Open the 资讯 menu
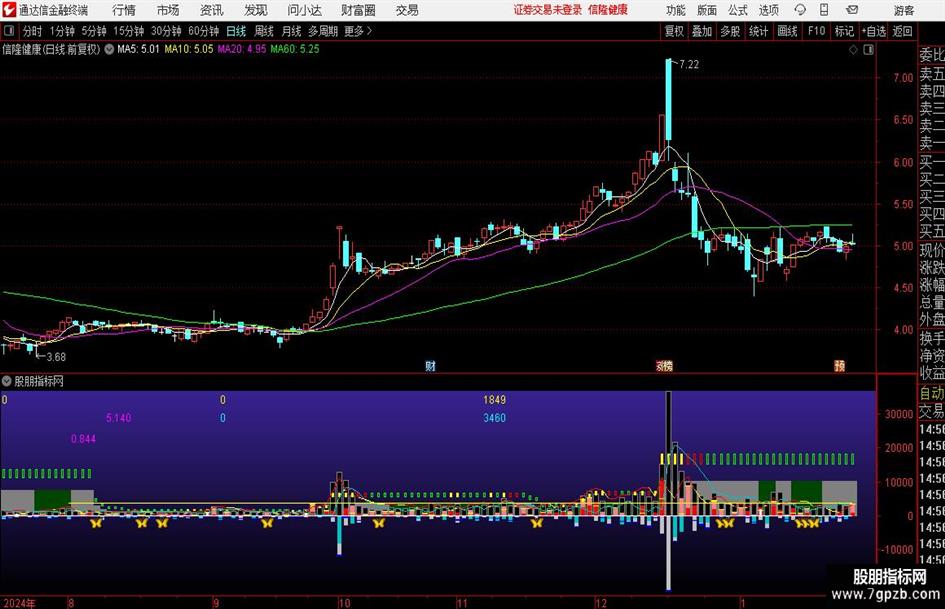945x609 pixels. [x=212, y=10]
